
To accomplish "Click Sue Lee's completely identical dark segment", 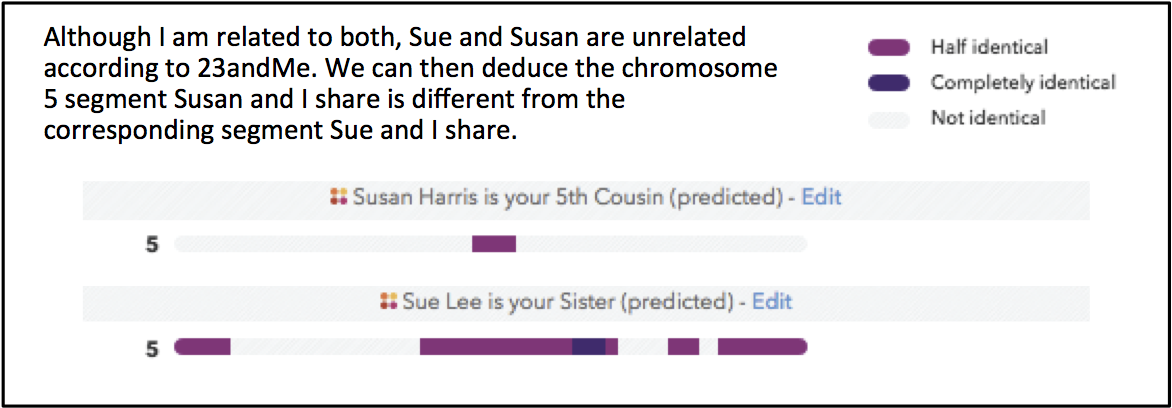I will [588, 347].
